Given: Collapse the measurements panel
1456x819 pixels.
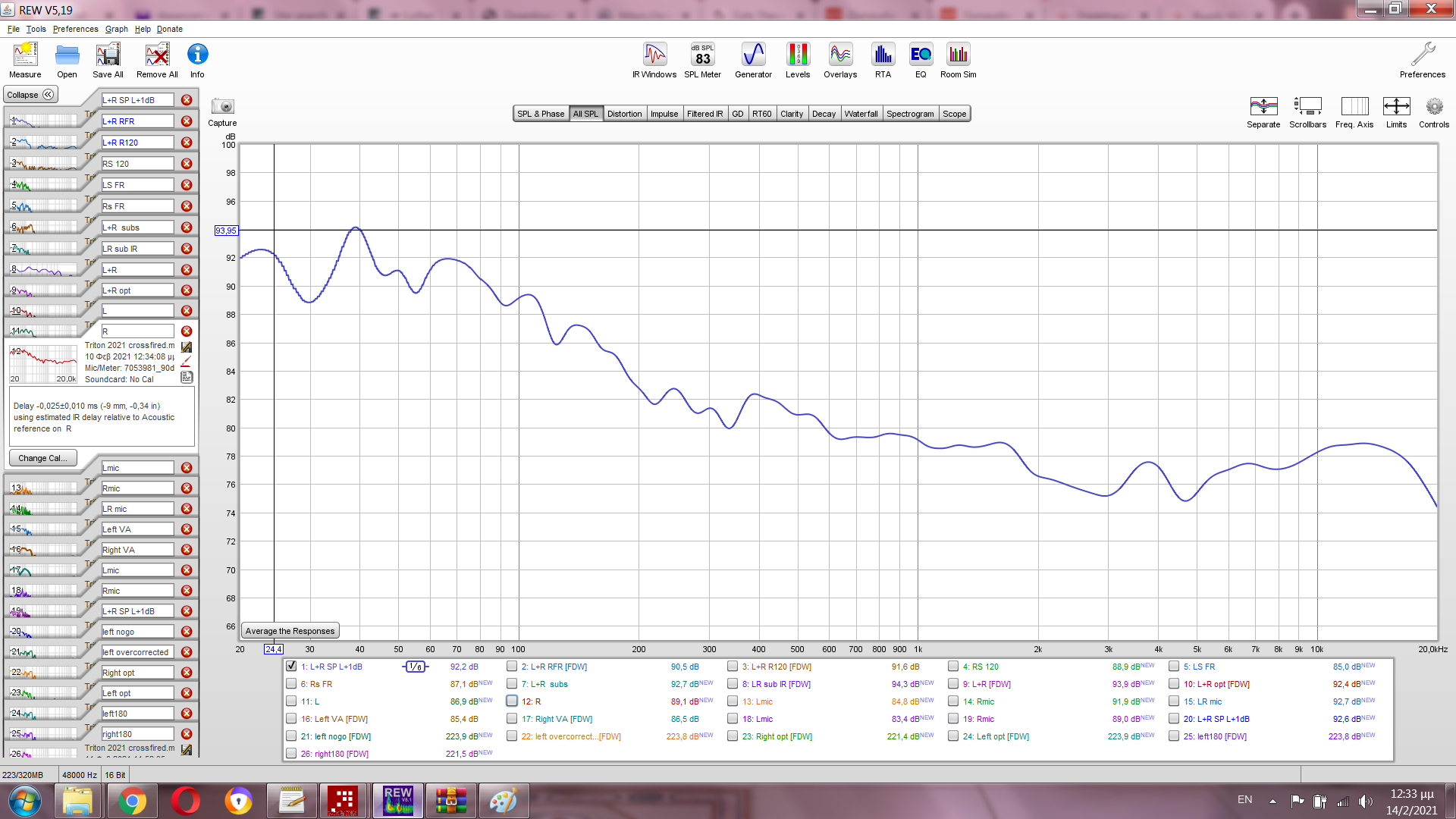Looking at the screenshot, I should tap(30, 95).
